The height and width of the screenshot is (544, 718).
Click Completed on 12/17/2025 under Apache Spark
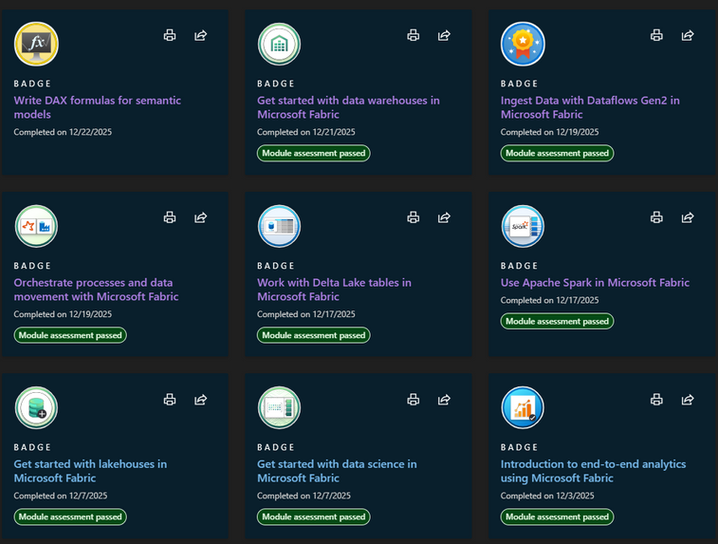pyautogui.click(x=549, y=300)
